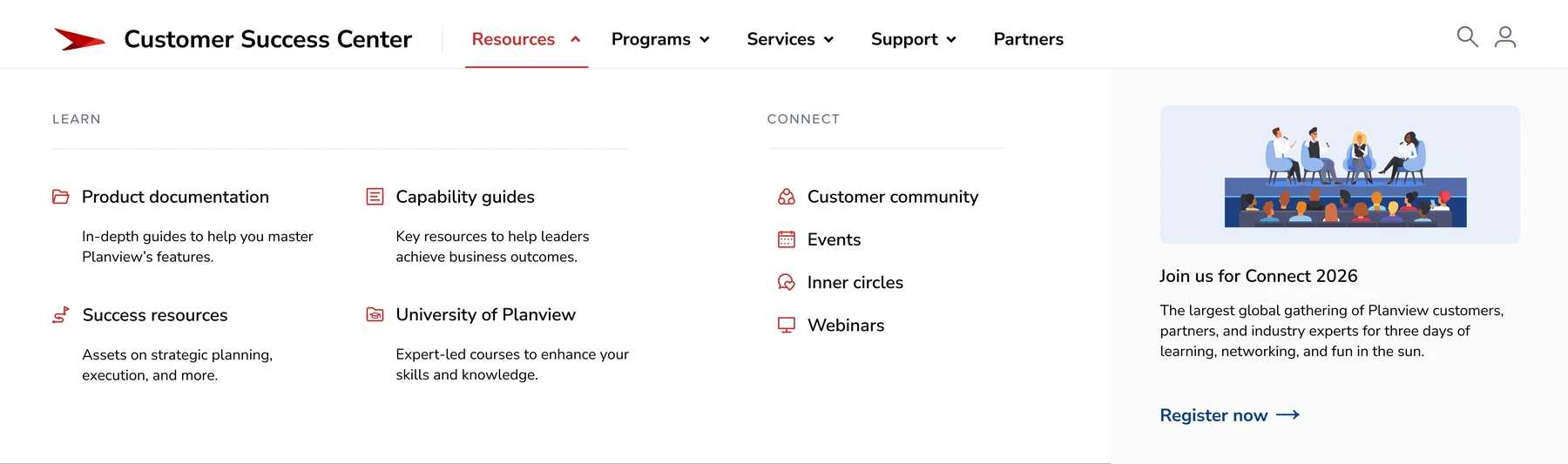
Task: Click the document icon beside Capability guides
Action: [x=375, y=197]
